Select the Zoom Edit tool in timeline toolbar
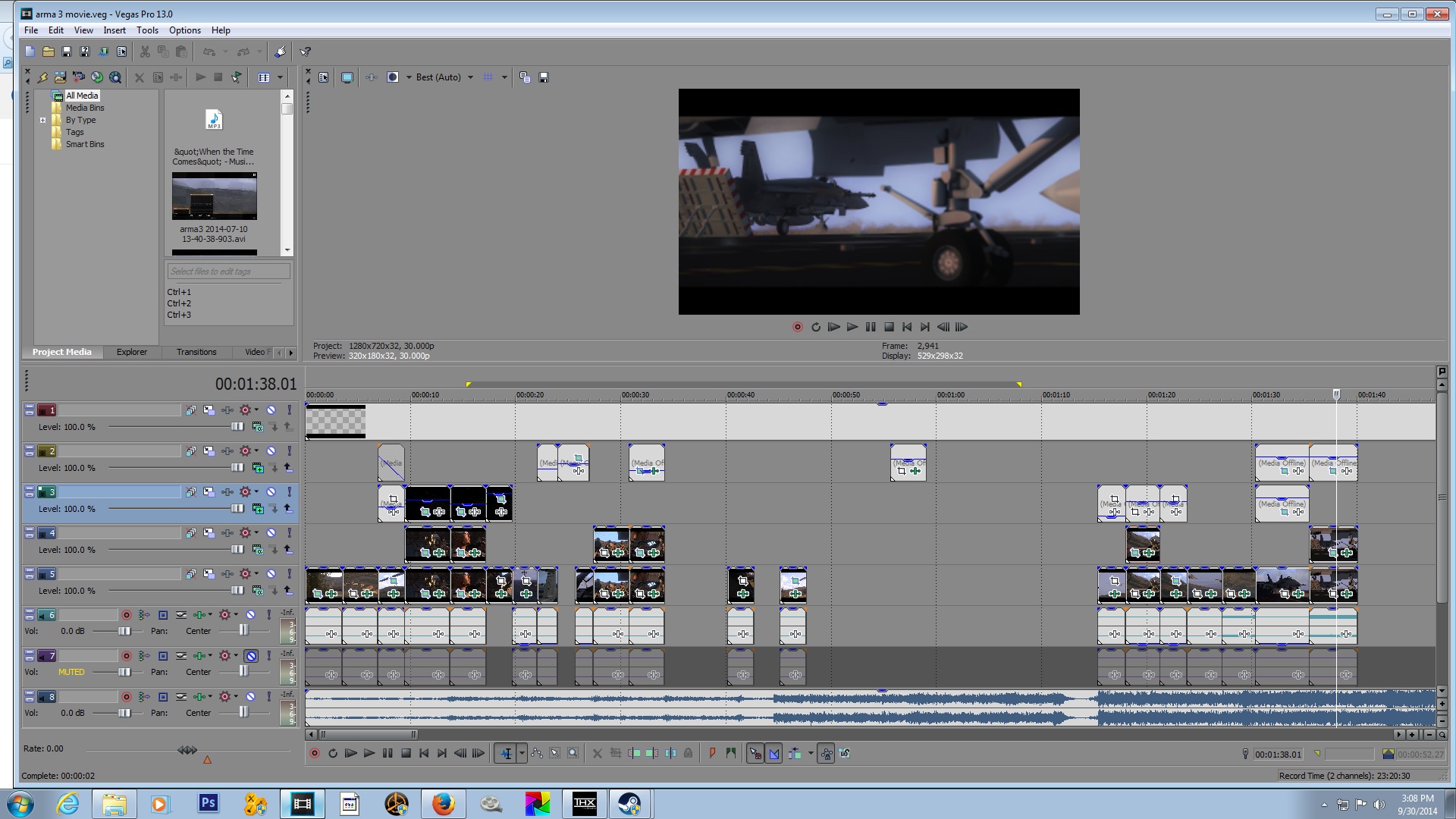 click(573, 753)
